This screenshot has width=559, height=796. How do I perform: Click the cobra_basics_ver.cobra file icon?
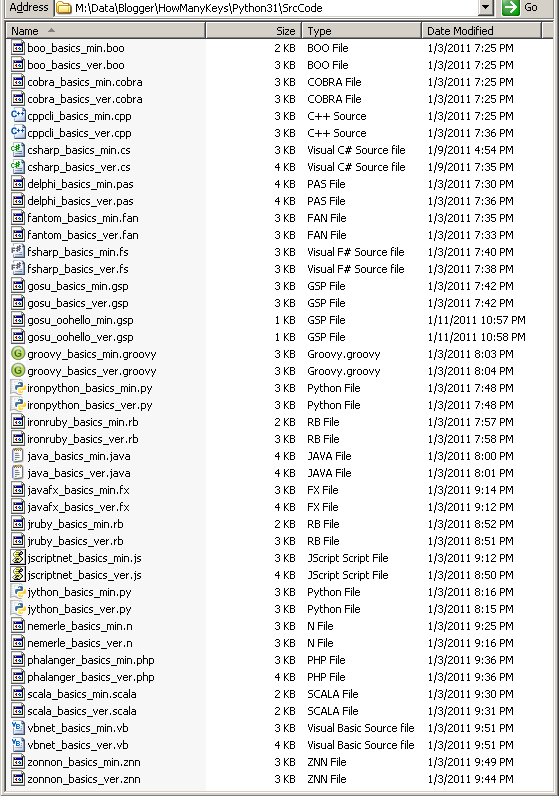click(x=18, y=99)
